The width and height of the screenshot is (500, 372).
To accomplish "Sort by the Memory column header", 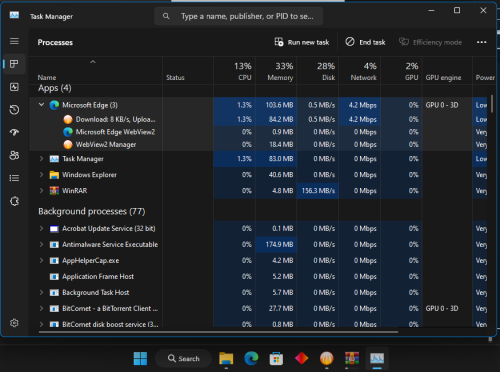I will pyautogui.click(x=276, y=71).
